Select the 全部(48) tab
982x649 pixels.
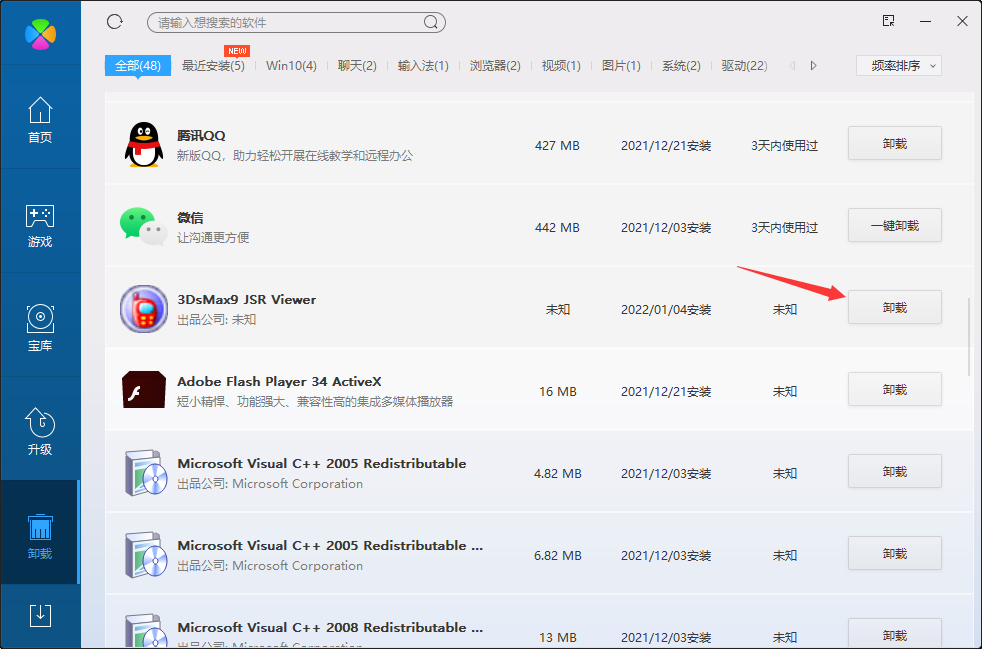coord(138,65)
